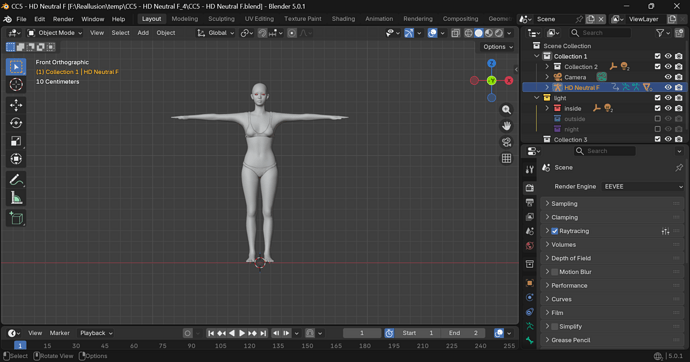Open the Physics properties tab
690x362 pixels.
click(x=529, y=297)
